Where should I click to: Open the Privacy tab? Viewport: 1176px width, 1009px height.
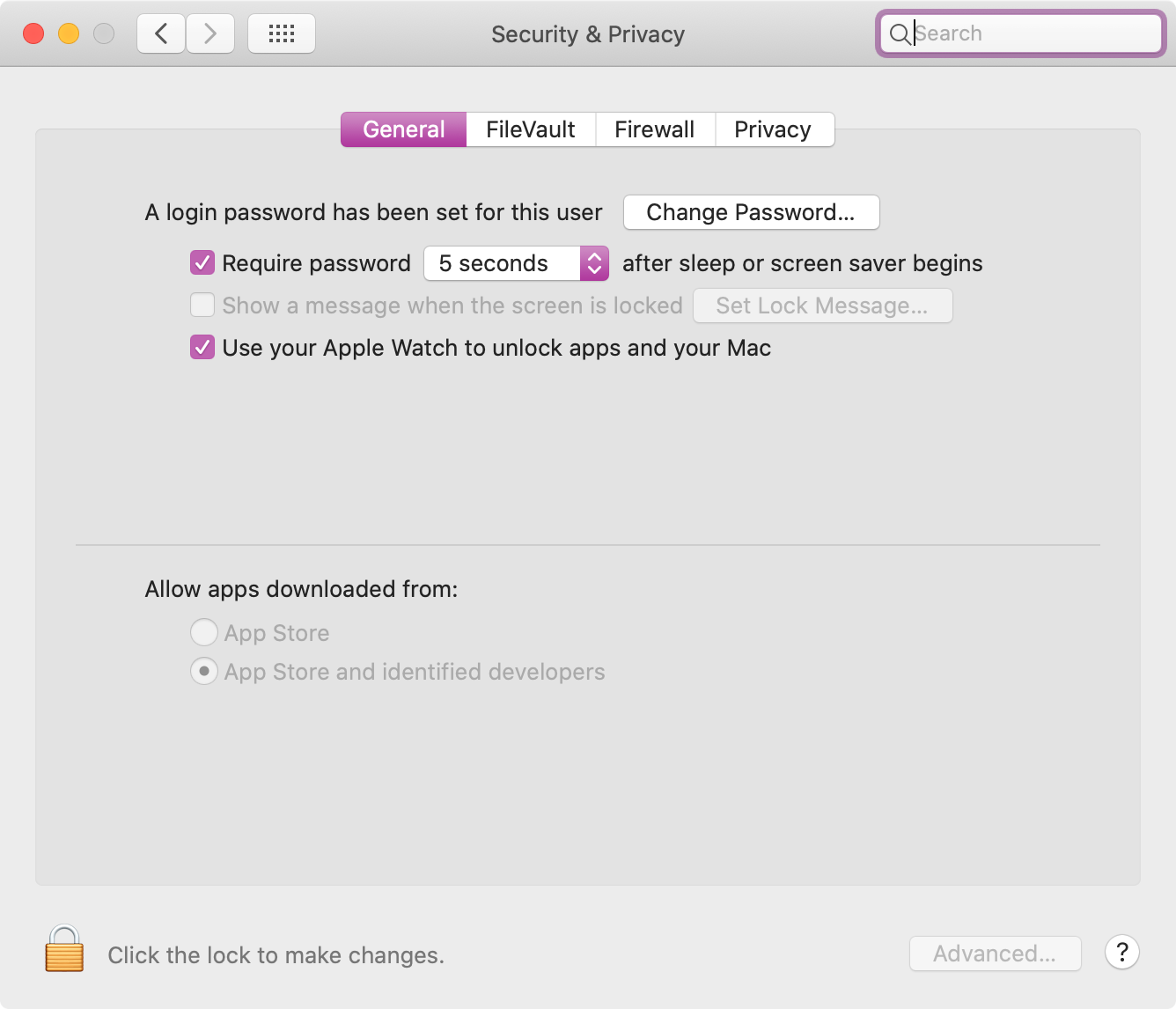(772, 129)
